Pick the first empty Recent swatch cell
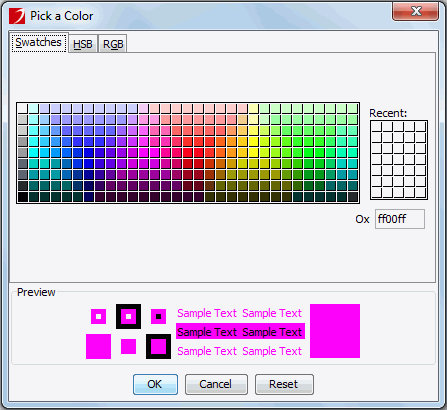The height and width of the screenshot is (410, 447). coord(377,127)
